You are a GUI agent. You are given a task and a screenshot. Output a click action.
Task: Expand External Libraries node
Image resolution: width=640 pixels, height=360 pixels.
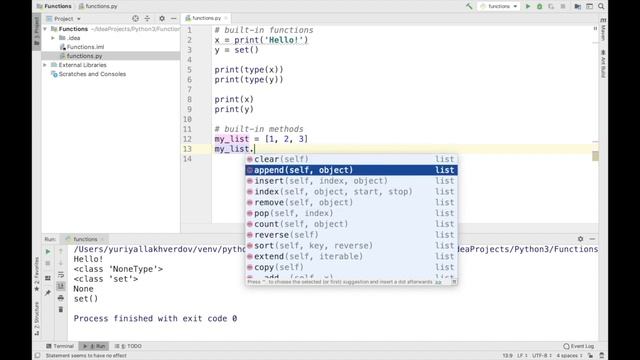45,65
